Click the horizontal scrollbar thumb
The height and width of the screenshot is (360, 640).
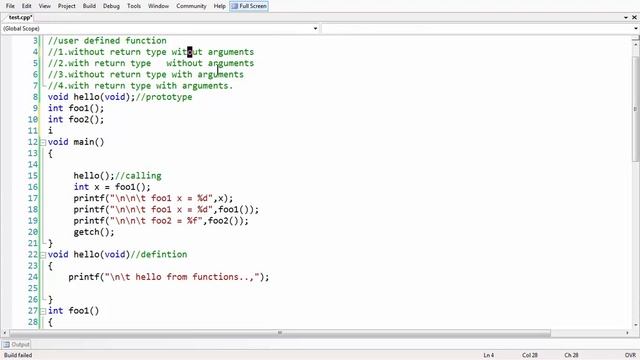click(280, 333)
